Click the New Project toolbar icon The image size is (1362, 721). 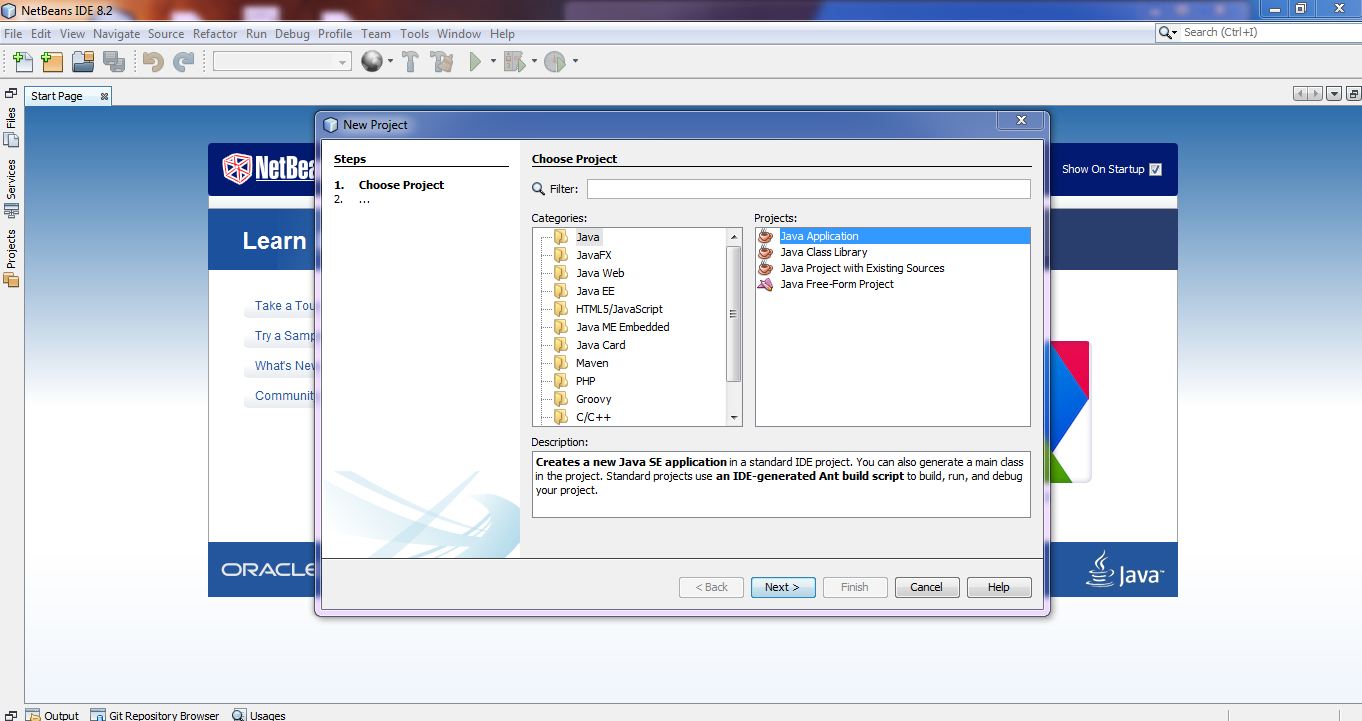point(52,62)
